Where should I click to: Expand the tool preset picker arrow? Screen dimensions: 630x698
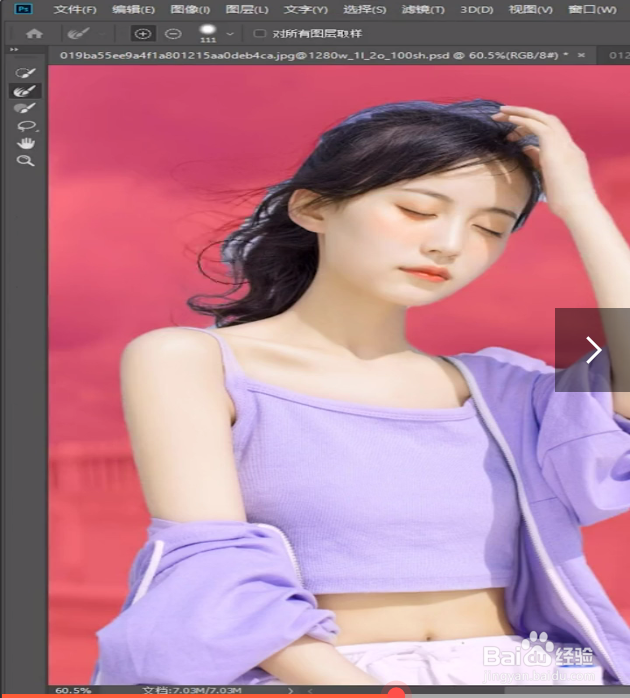point(102,34)
